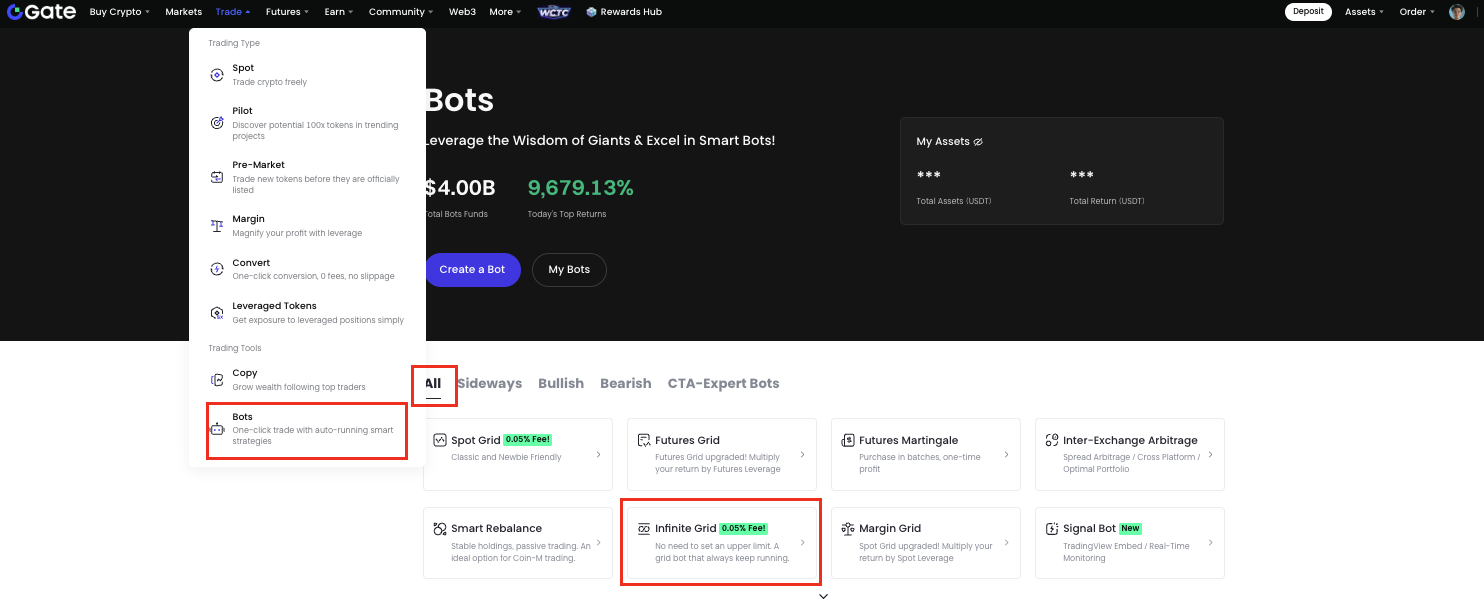The image size is (1484, 603).
Task: Open the Infinite Grid bot card
Action: 721,542
